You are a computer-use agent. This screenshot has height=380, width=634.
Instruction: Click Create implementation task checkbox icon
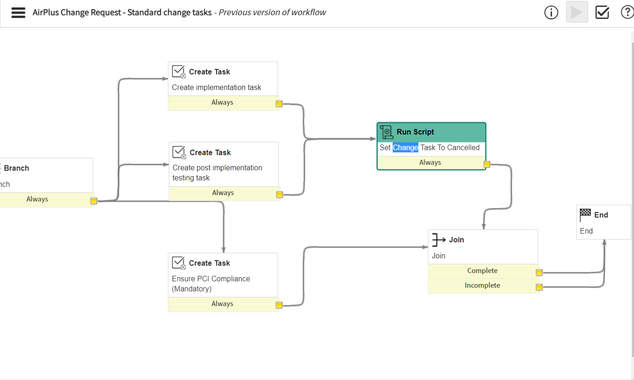(x=178, y=72)
